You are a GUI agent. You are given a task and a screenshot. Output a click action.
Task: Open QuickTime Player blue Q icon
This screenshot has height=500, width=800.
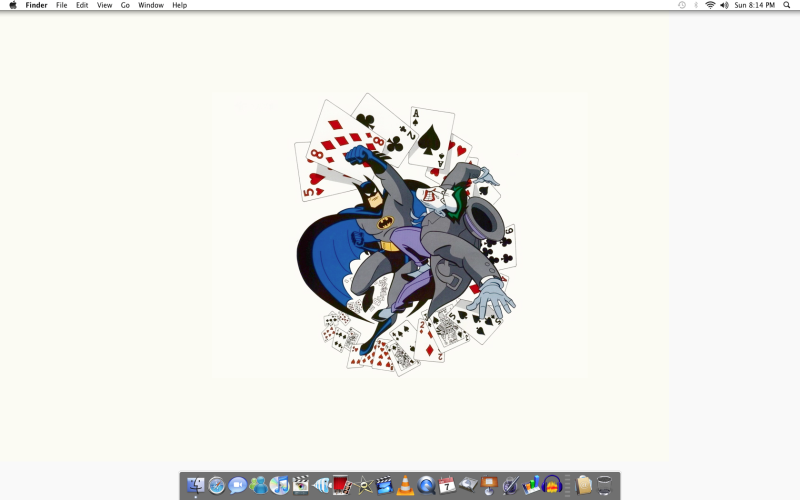[x=426, y=485]
